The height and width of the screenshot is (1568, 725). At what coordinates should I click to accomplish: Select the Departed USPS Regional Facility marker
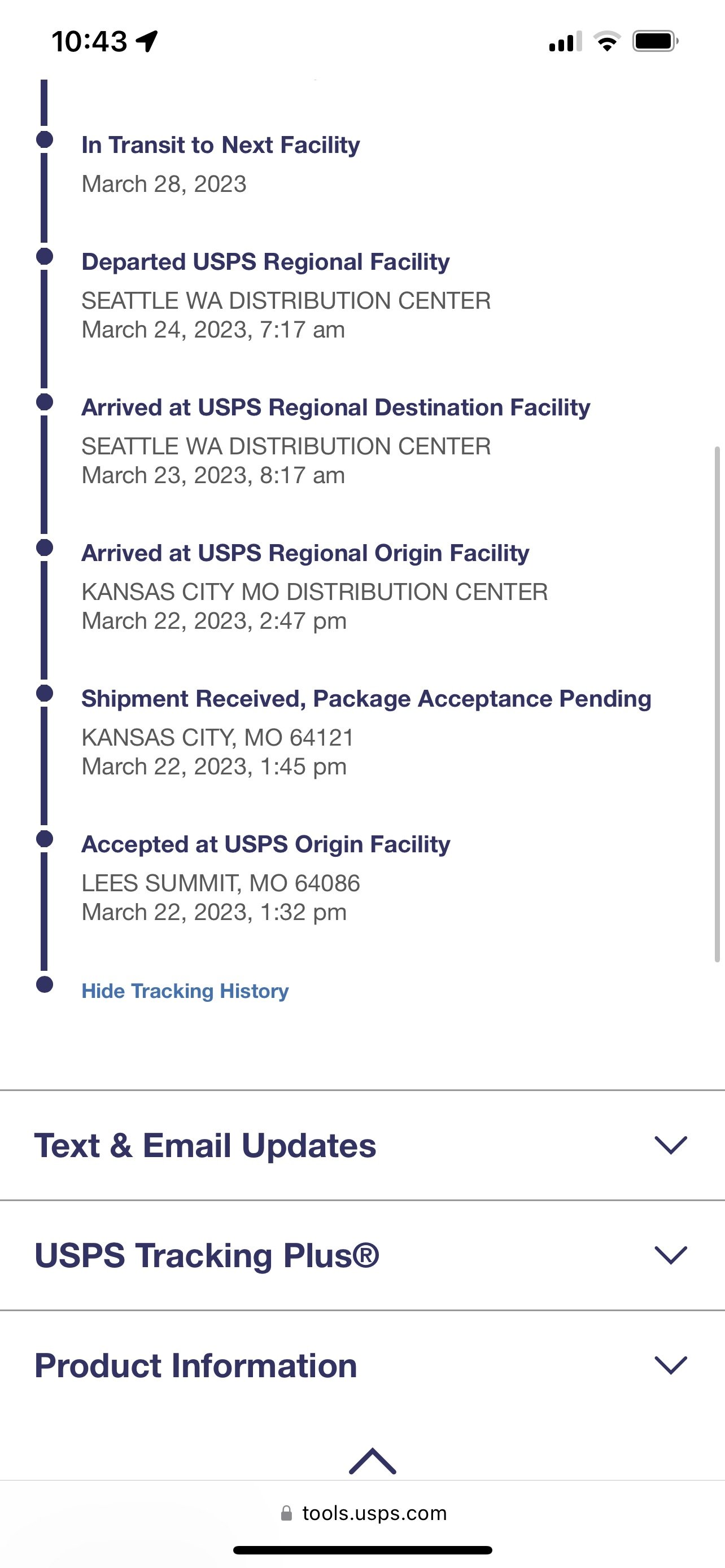point(45,256)
